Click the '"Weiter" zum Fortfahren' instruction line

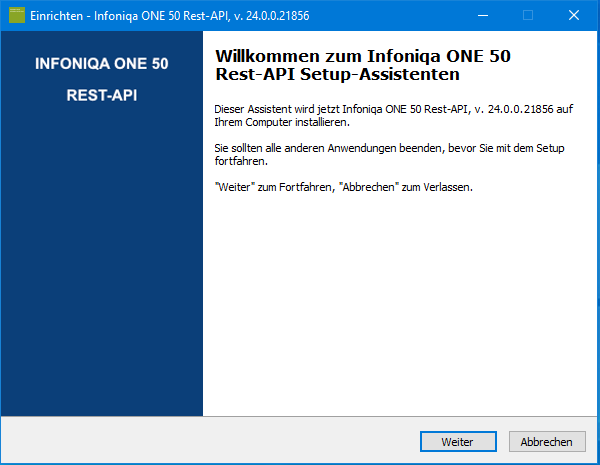(343, 187)
